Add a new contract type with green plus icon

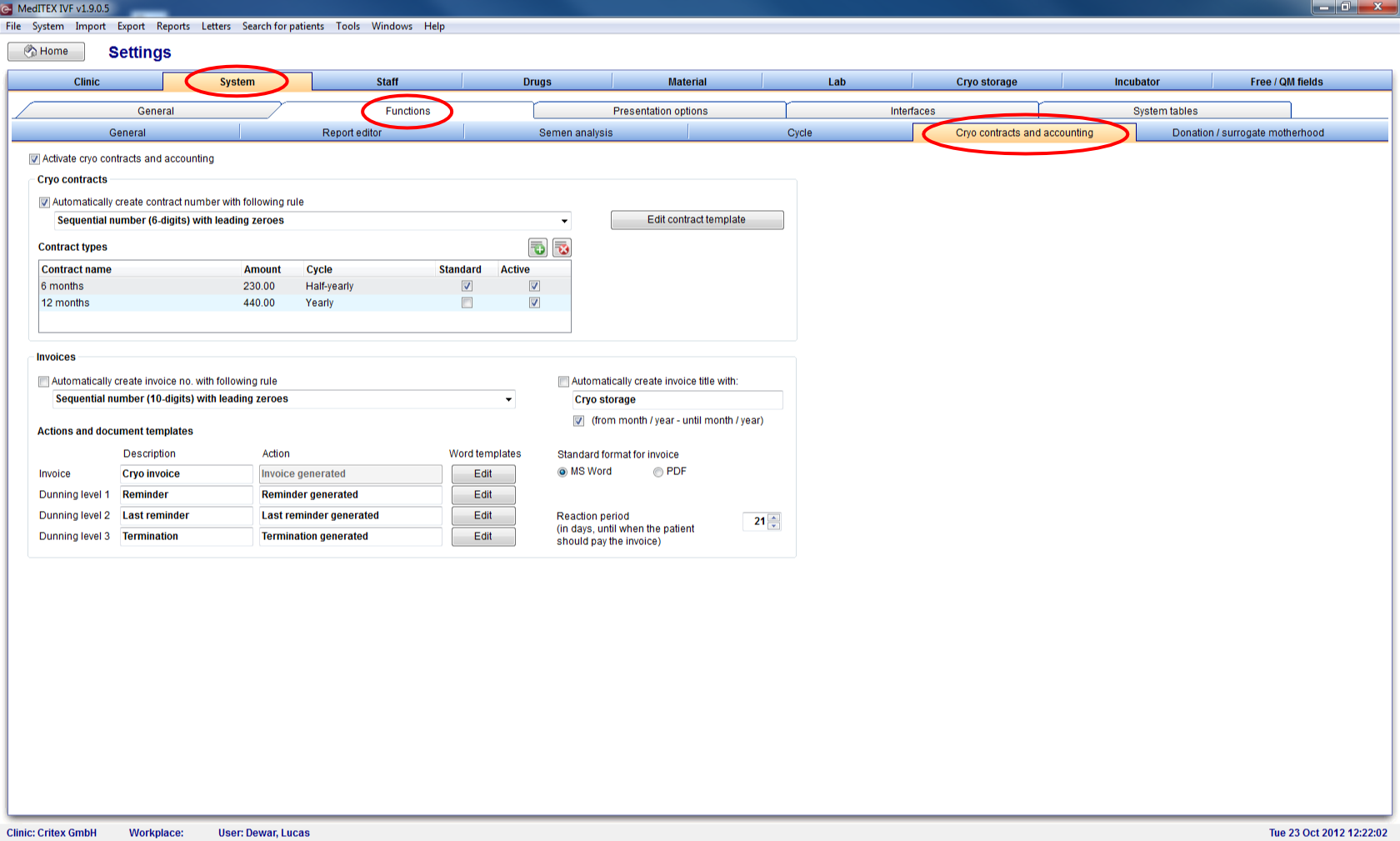point(537,248)
